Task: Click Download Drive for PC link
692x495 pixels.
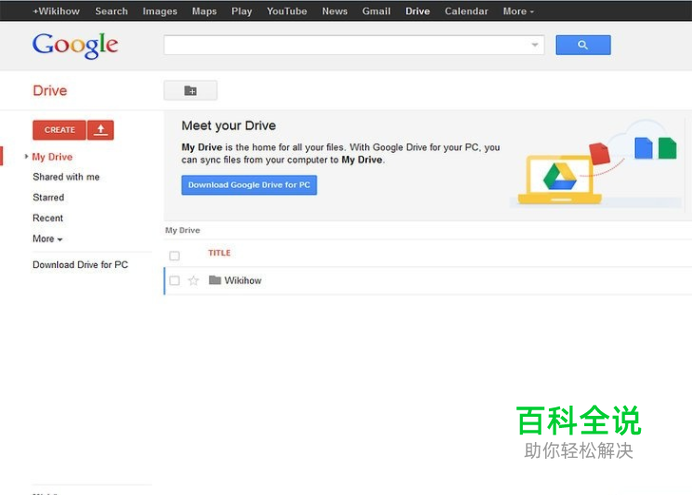Action: 80,265
